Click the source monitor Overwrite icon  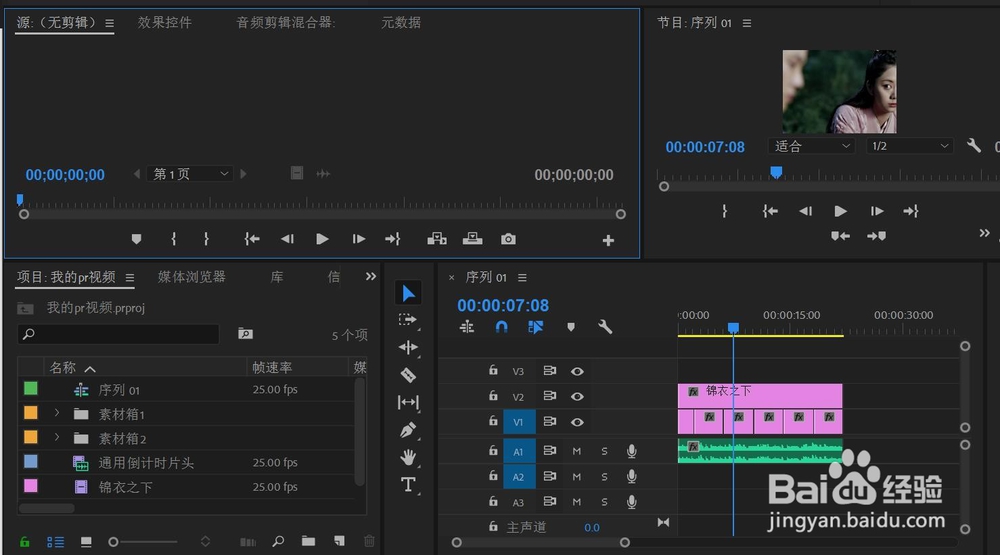[473, 239]
